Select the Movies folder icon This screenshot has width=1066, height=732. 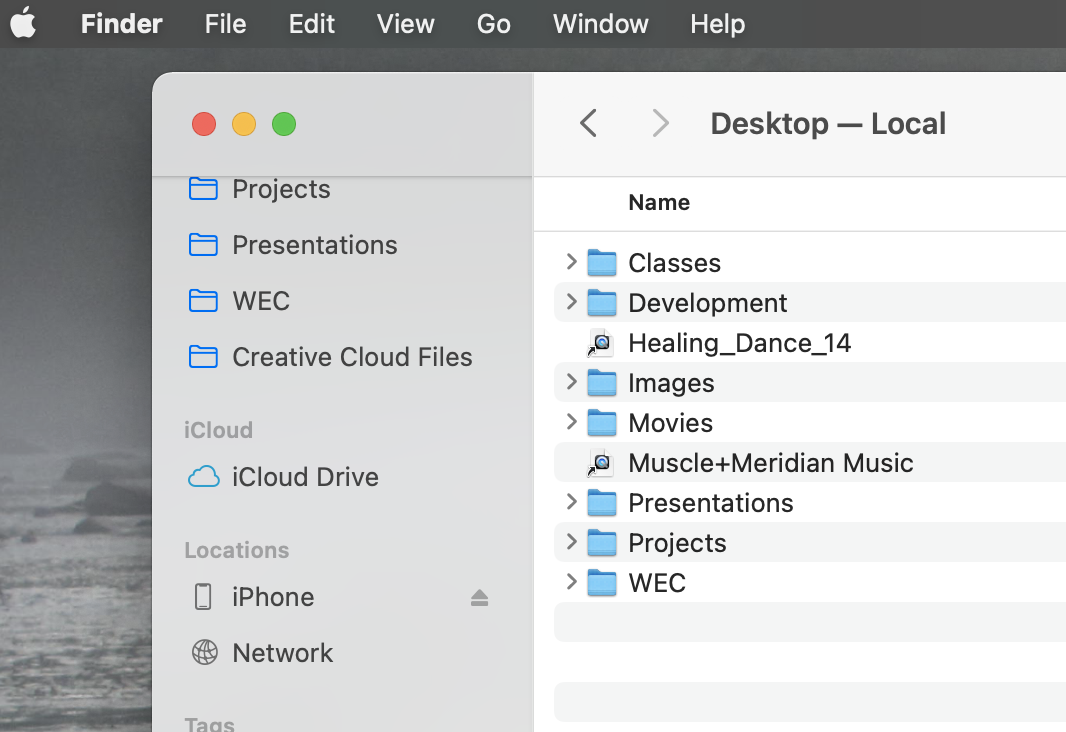(602, 423)
